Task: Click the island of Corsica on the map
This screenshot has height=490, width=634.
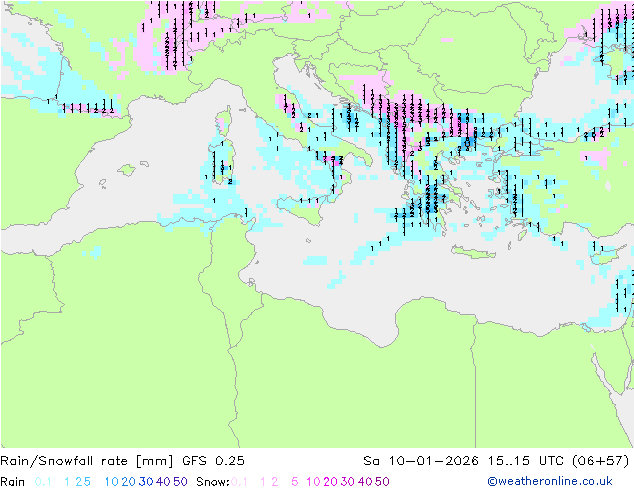Action: pyautogui.click(x=225, y=120)
